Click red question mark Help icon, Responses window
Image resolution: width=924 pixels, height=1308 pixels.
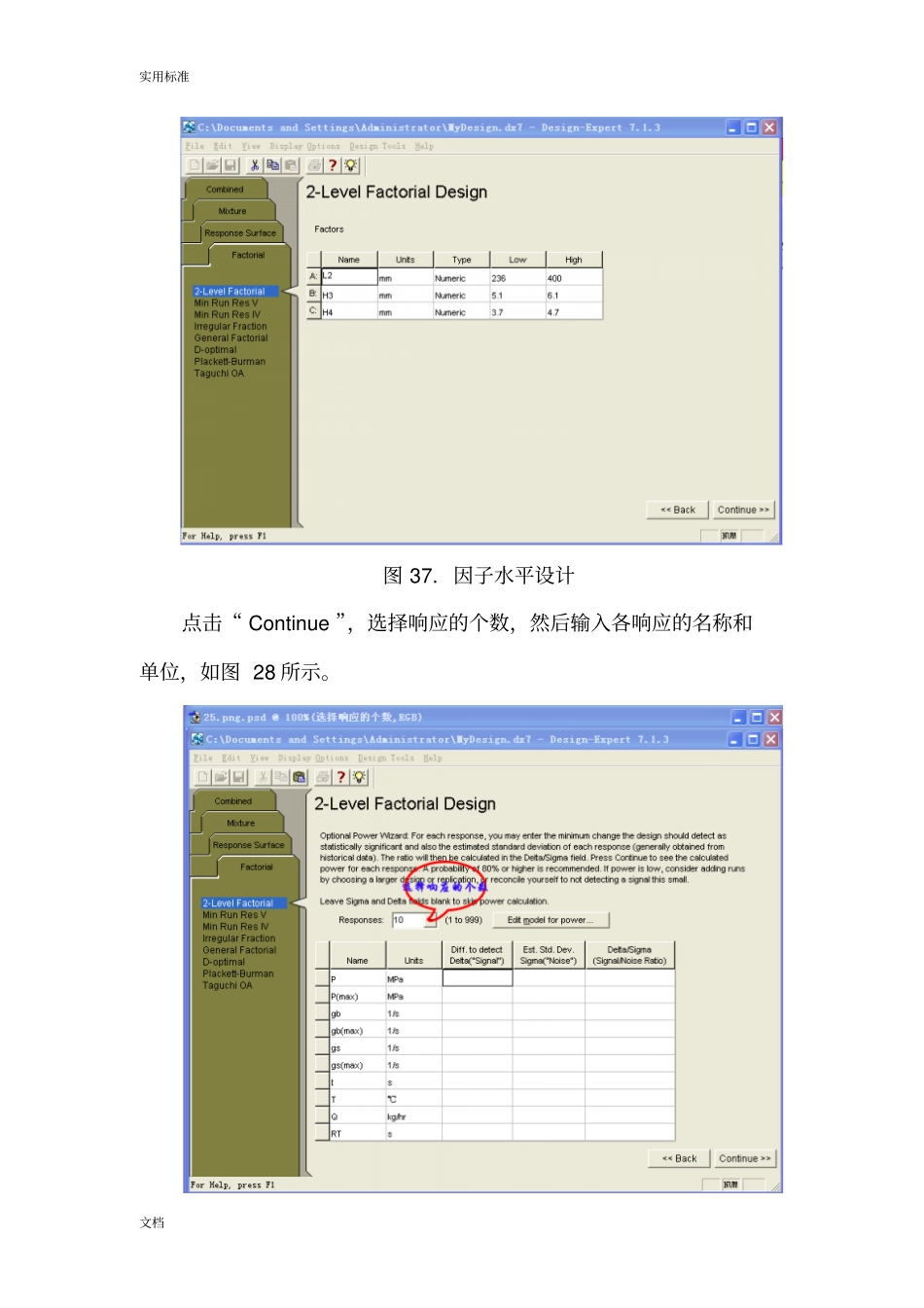(x=341, y=777)
